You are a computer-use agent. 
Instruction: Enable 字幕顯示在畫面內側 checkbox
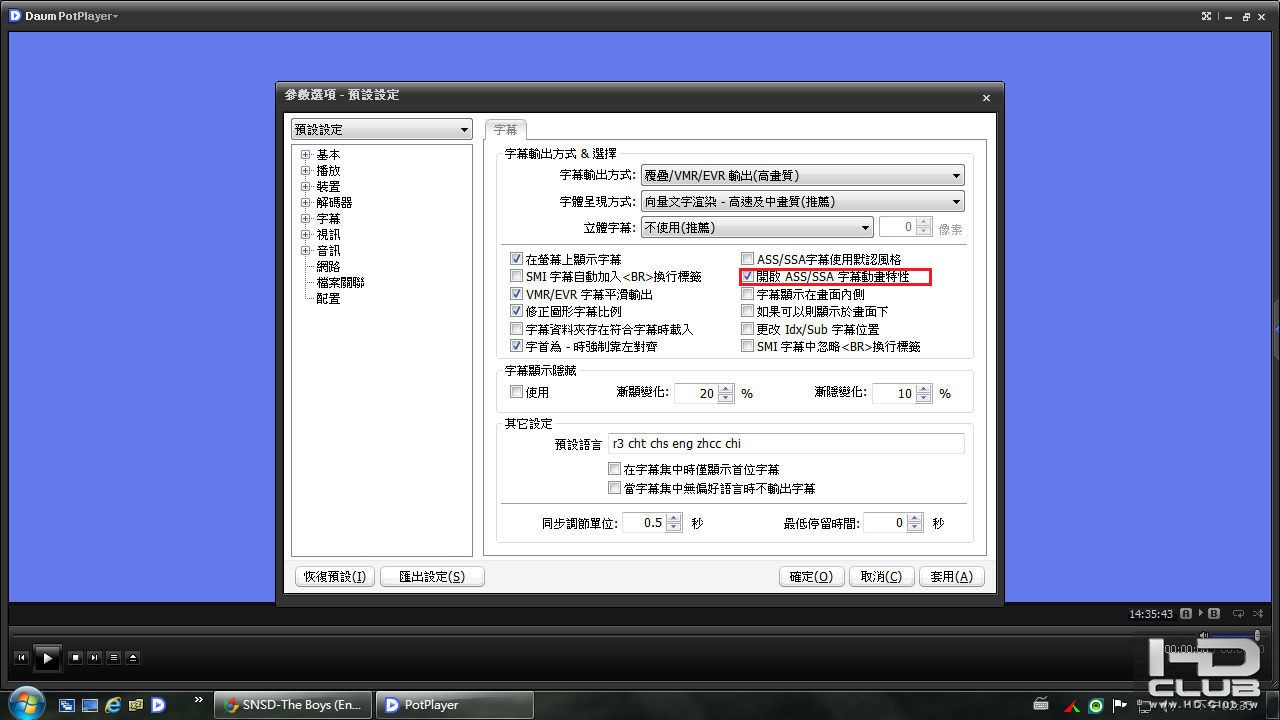tap(747, 294)
